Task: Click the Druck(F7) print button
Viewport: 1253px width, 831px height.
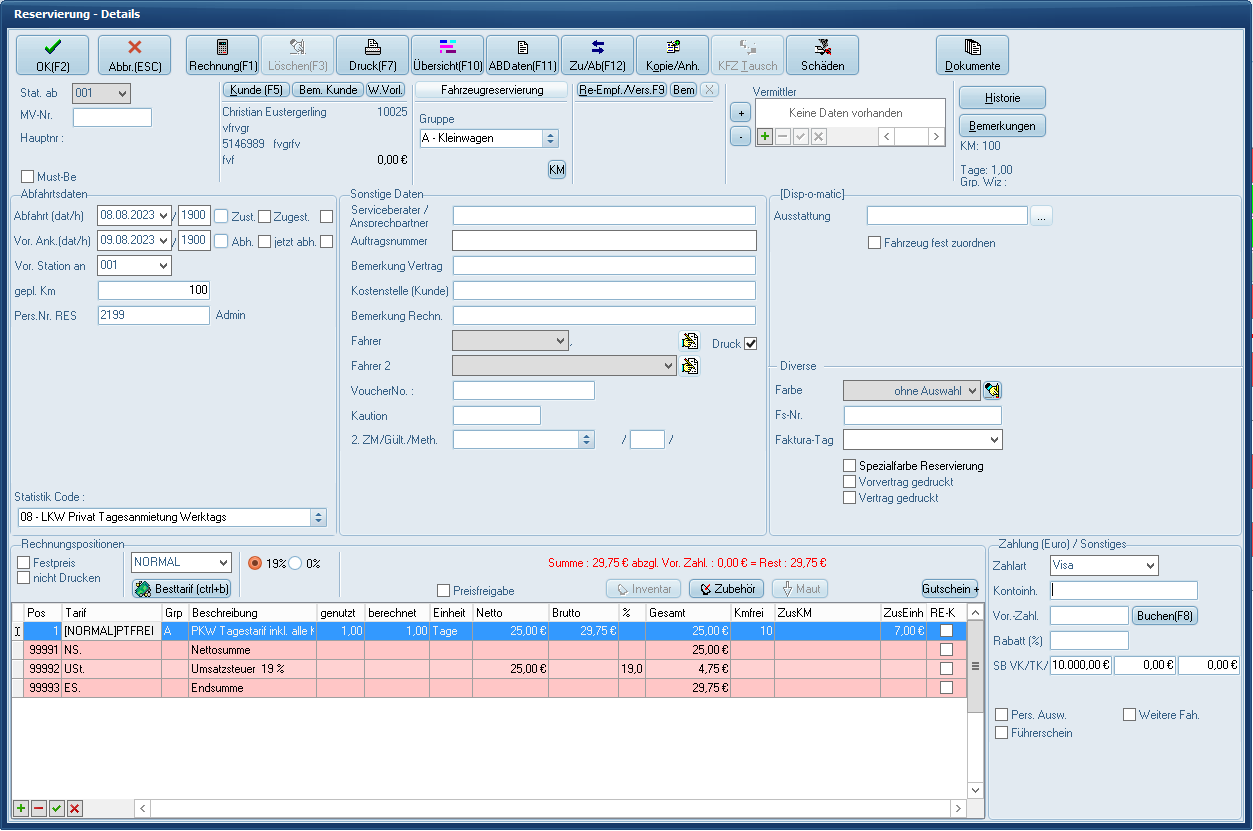Action: (x=372, y=55)
